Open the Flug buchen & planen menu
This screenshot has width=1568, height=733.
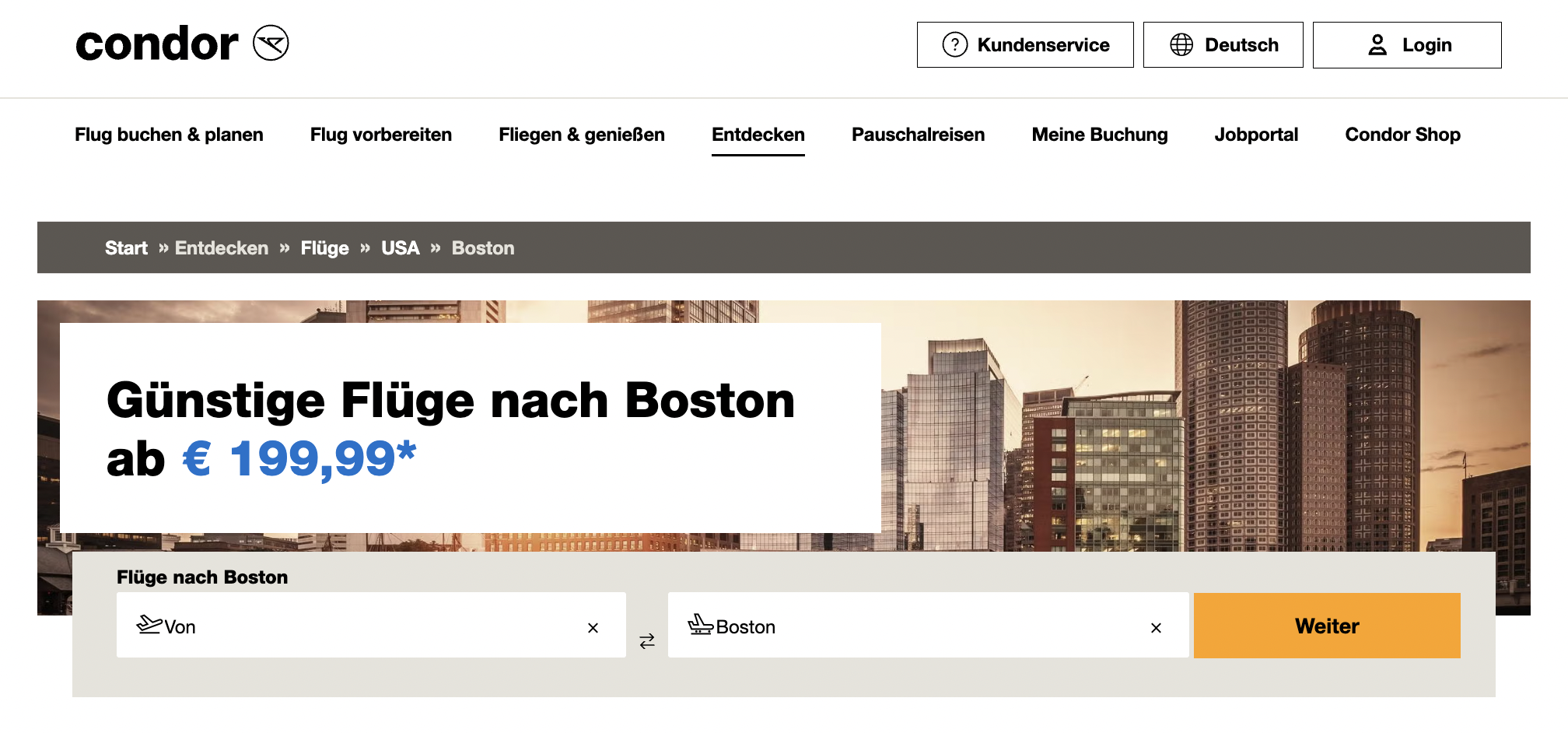(x=169, y=135)
